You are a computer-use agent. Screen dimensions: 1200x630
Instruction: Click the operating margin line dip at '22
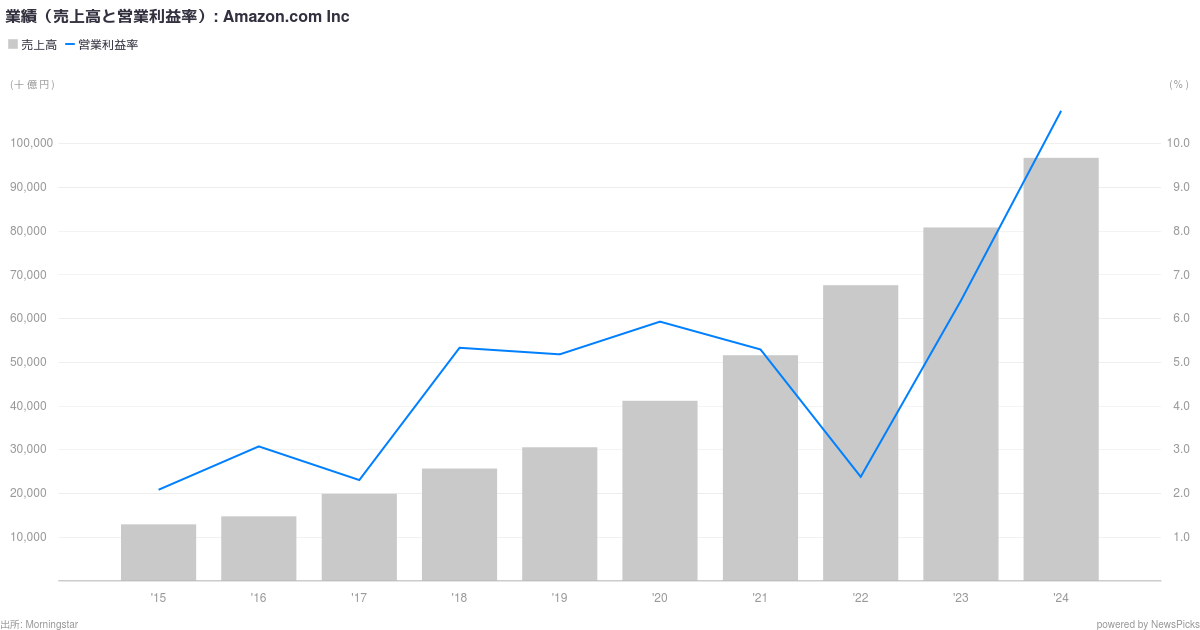click(x=860, y=477)
